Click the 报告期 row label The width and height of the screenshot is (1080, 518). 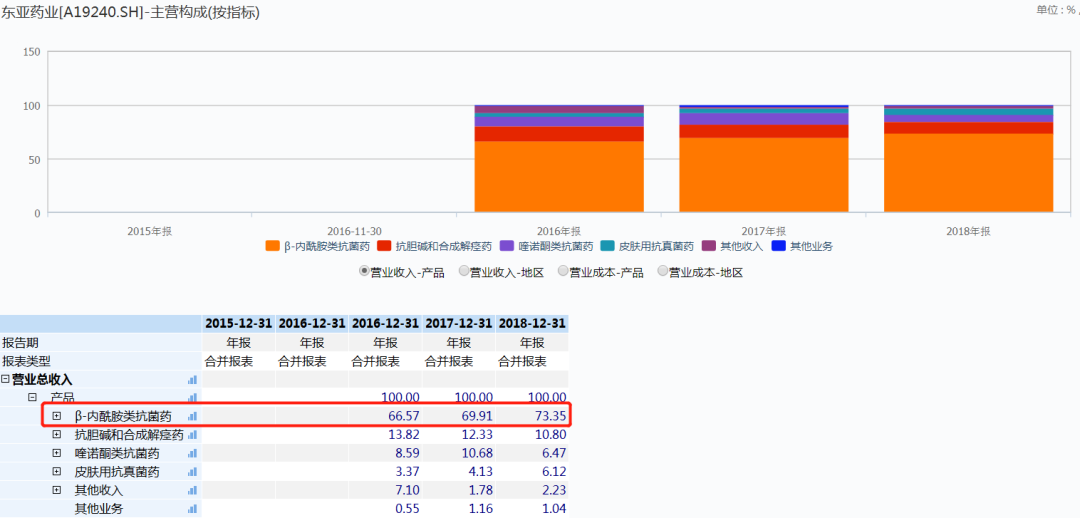(20, 342)
